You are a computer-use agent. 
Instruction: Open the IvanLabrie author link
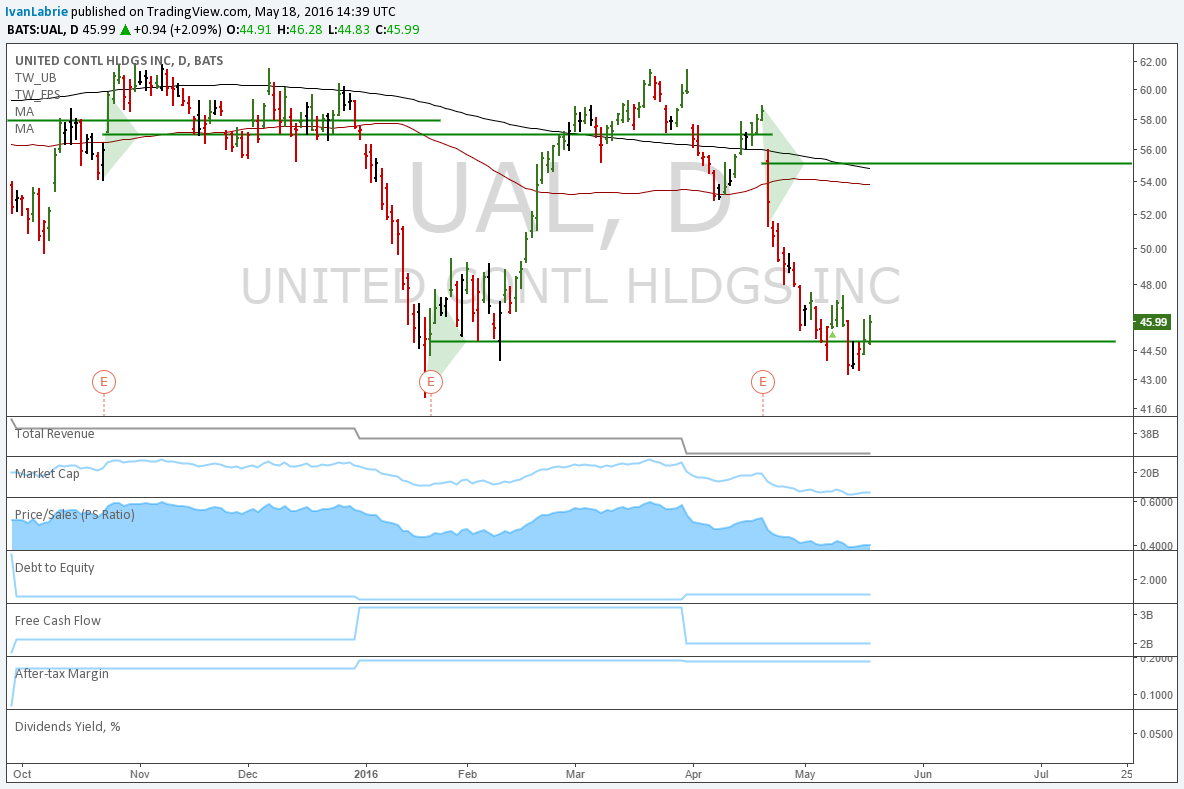(36, 11)
